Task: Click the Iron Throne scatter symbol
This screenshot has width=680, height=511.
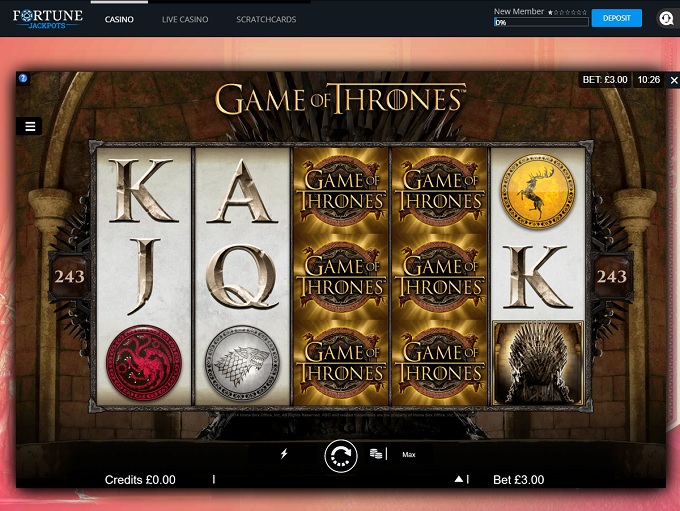Action: tap(537, 362)
